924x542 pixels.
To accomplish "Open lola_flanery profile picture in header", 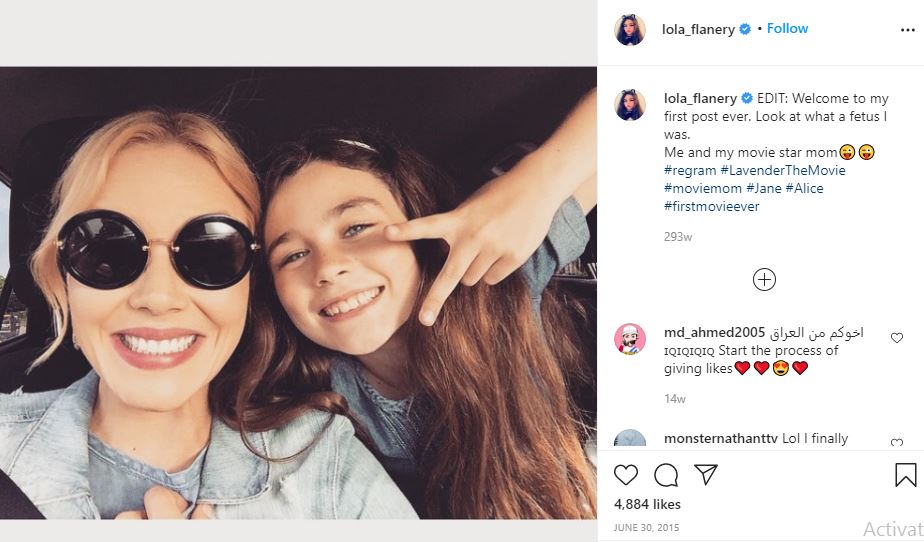I will point(630,29).
